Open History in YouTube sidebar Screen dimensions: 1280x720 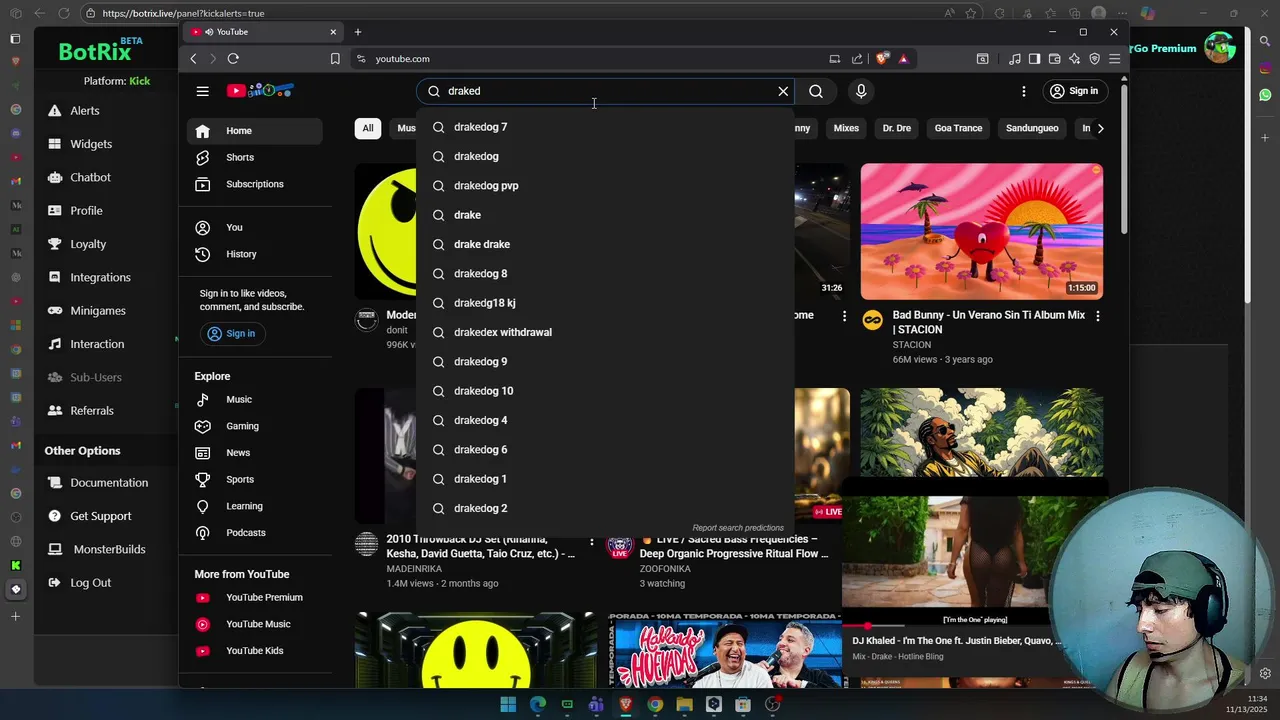(255, 254)
